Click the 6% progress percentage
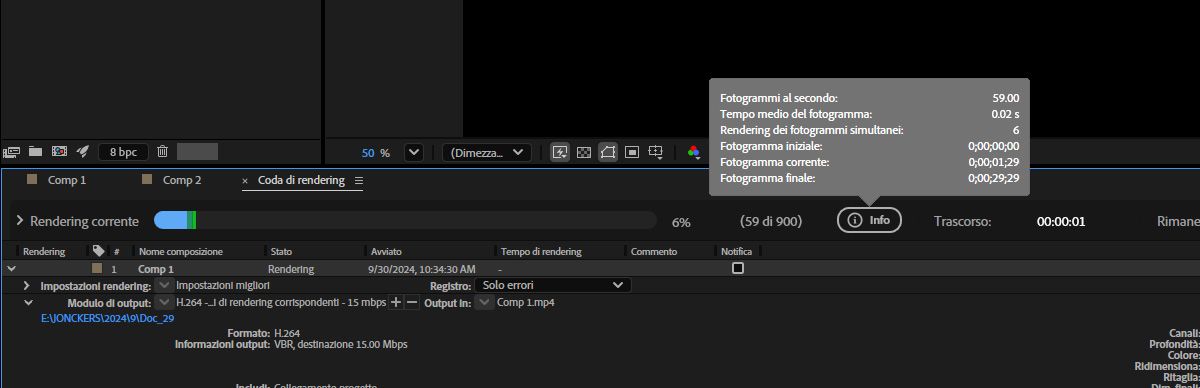1200x388 pixels. click(681, 222)
